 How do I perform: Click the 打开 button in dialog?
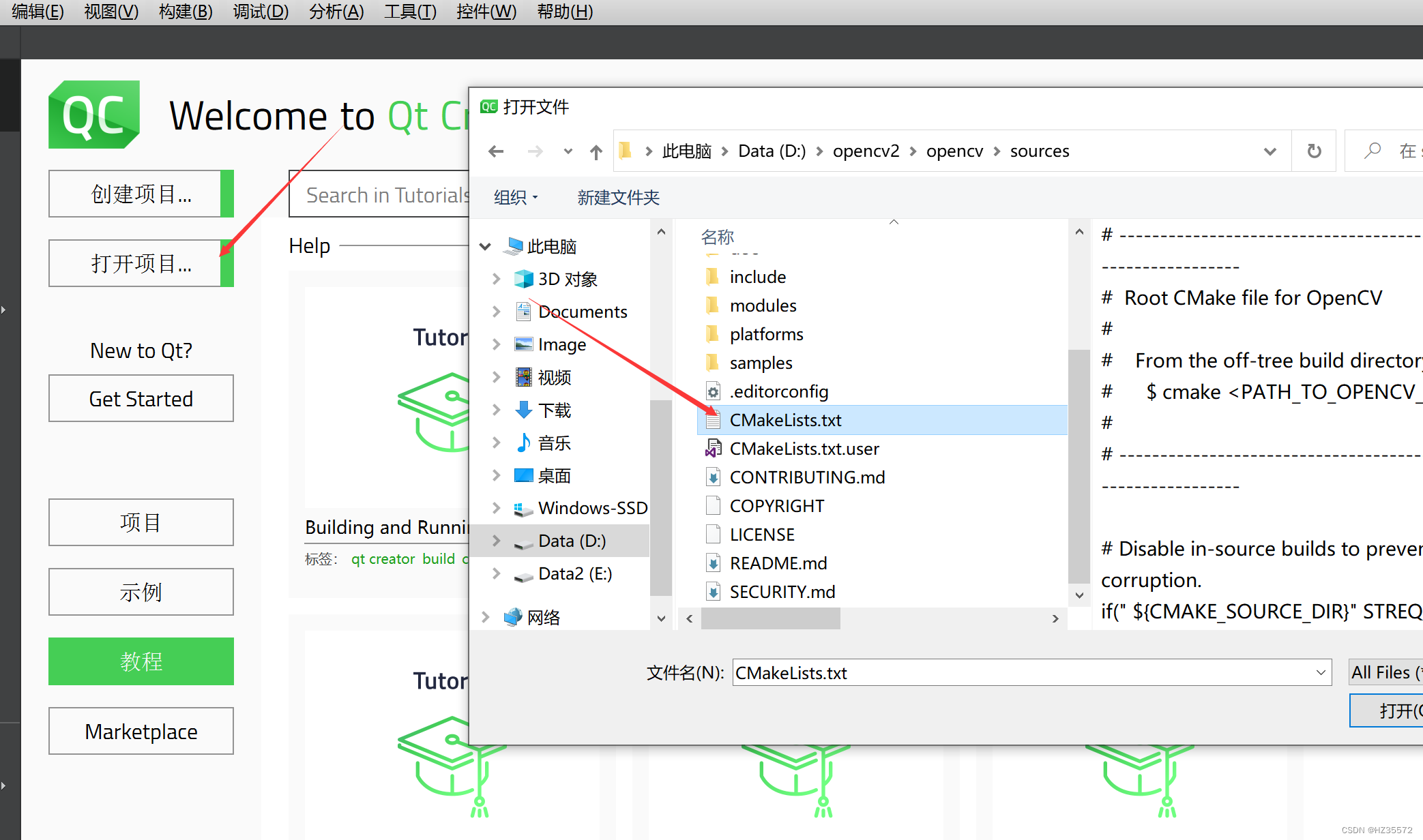pyautogui.click(x=1387, y=710)
